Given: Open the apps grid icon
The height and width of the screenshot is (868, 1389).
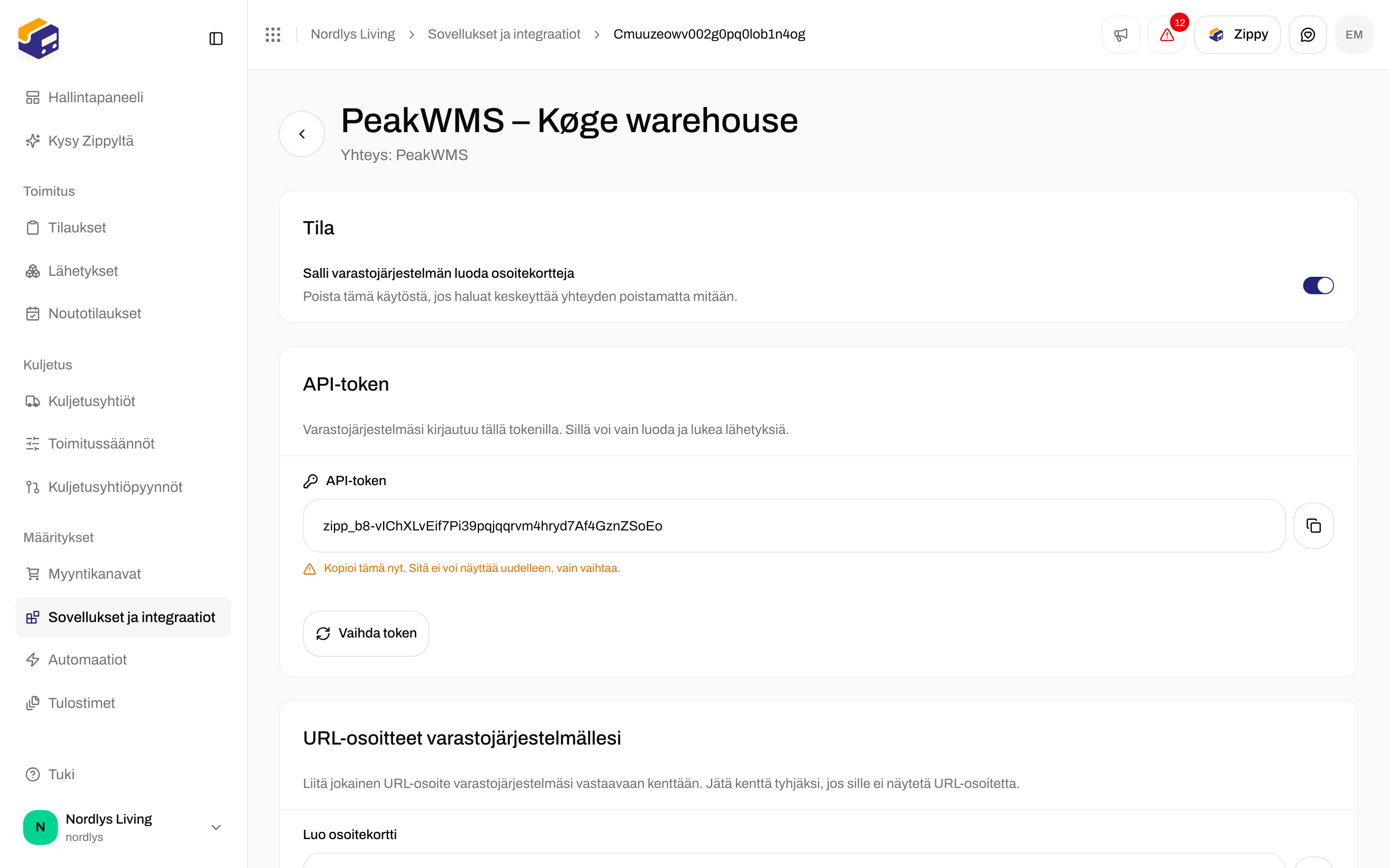Looking at the screenshot, I should point(272,34).
